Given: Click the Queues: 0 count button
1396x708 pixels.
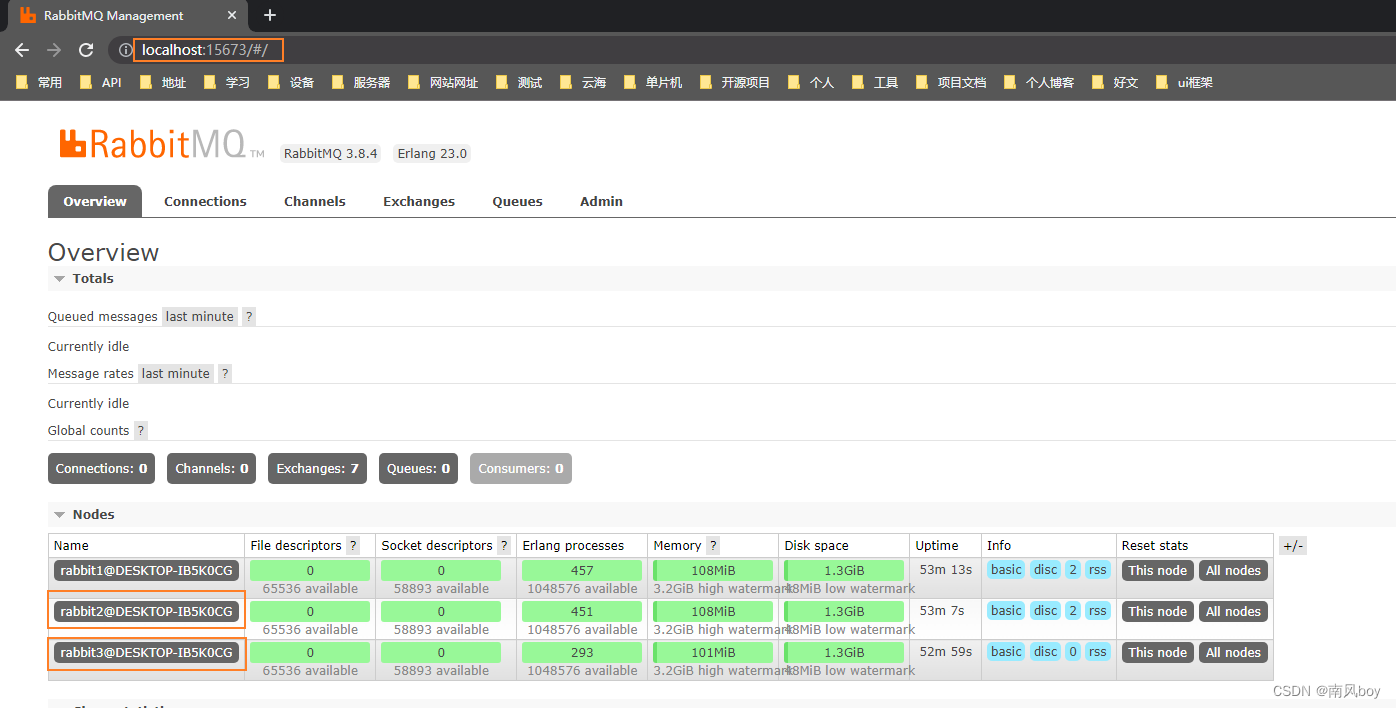Looking at the screenshot, I should (418, 468).
